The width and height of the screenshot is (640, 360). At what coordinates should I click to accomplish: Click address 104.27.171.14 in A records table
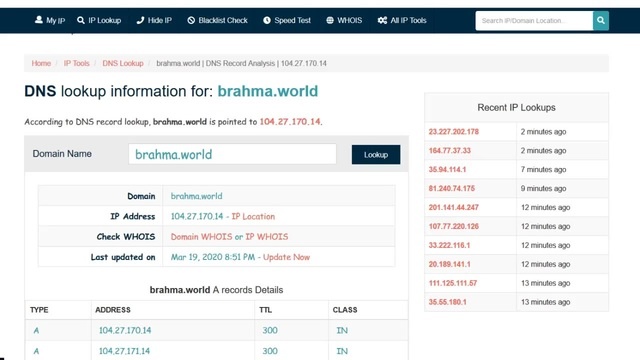[124, 351]
